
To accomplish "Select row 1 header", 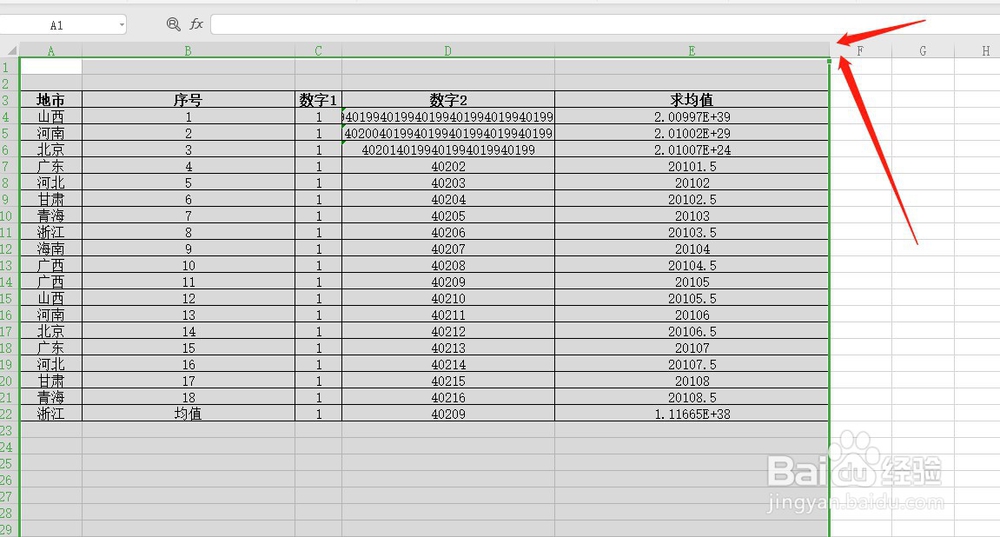I will click(x=9, y=67).
